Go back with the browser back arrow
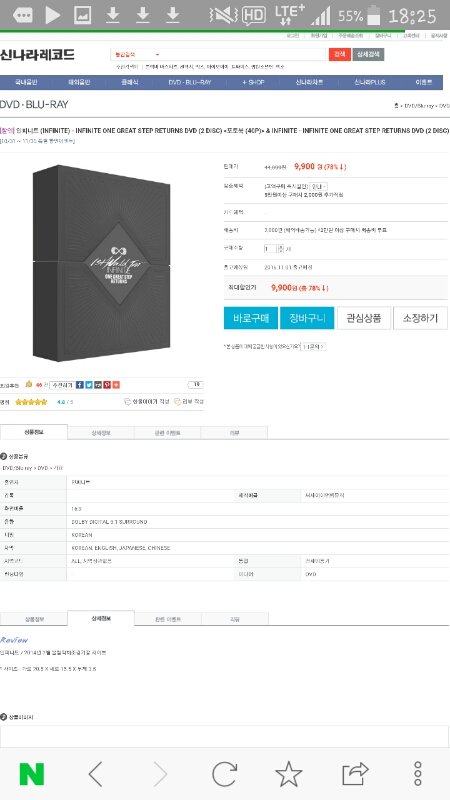450x800 pixels. (95, 774)
